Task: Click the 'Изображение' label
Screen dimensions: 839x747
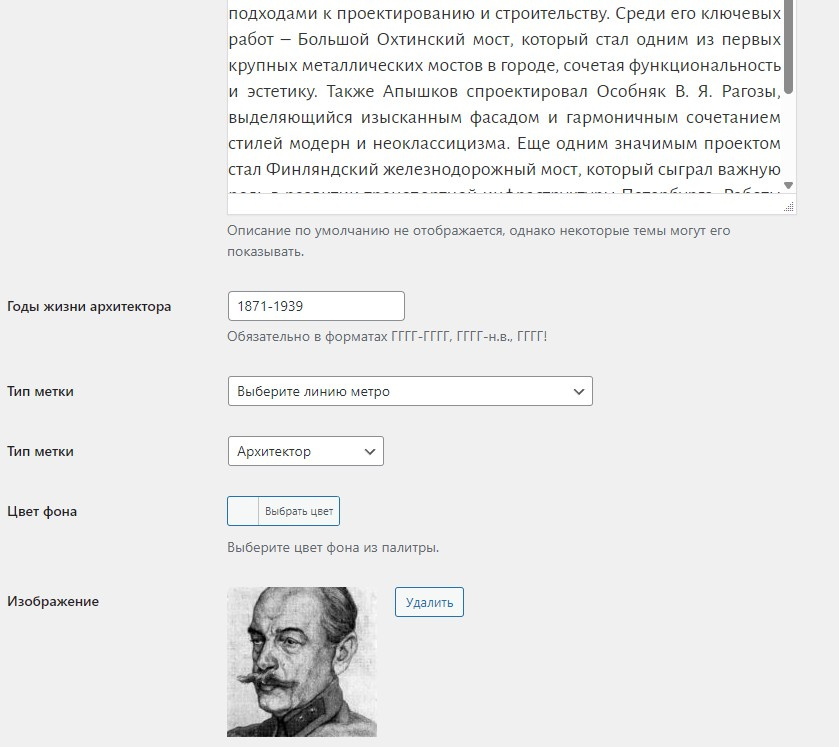Action: coord(53,601)
